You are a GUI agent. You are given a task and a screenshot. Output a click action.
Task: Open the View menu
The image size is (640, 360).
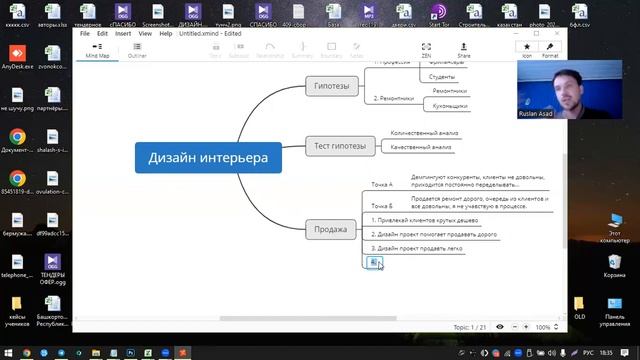tap(145, 33)
